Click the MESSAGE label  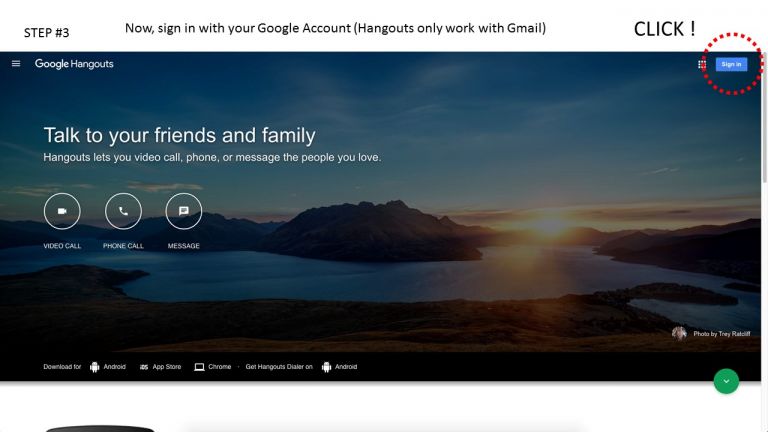[x=184, y=246]
